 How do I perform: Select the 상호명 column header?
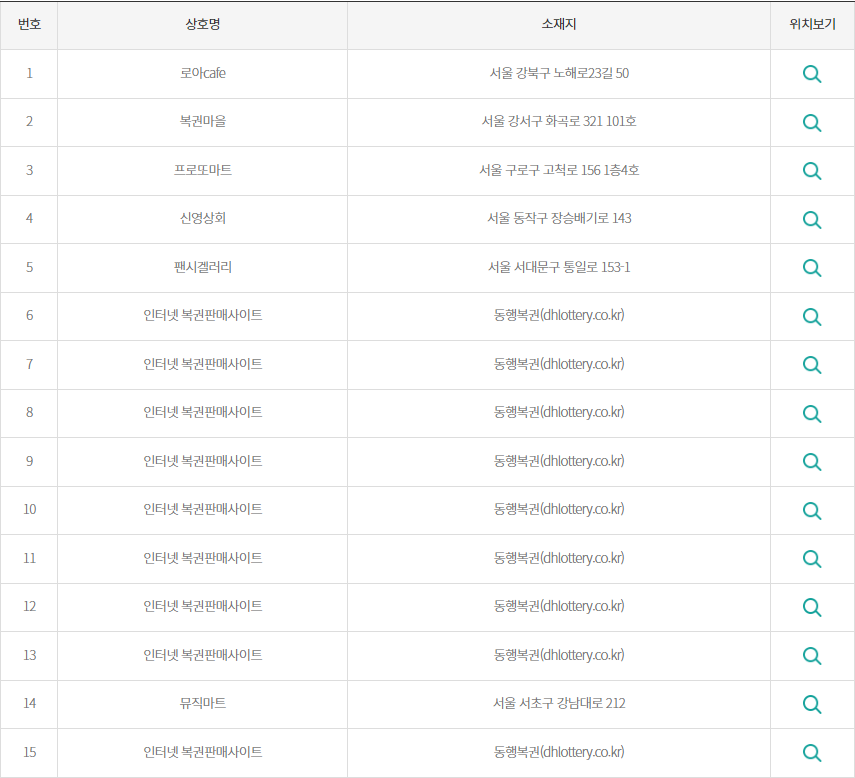[201, 25]
